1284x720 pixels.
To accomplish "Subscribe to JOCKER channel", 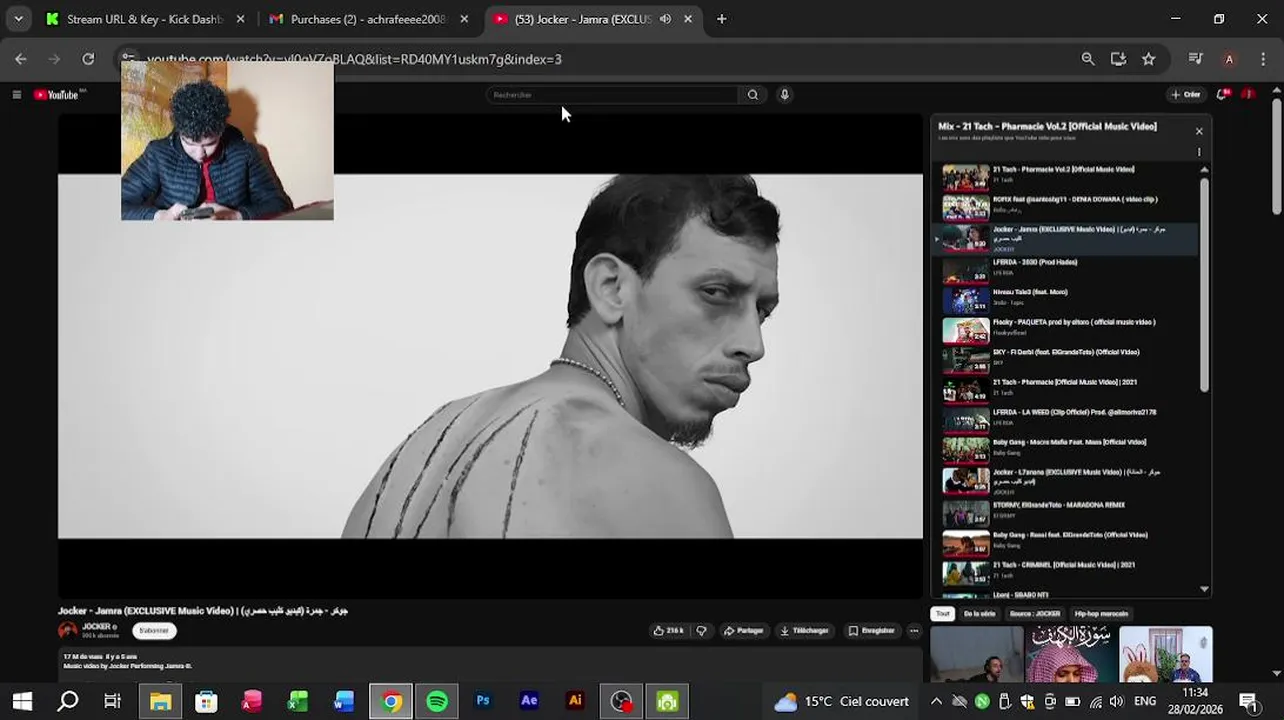I will 154,630.
